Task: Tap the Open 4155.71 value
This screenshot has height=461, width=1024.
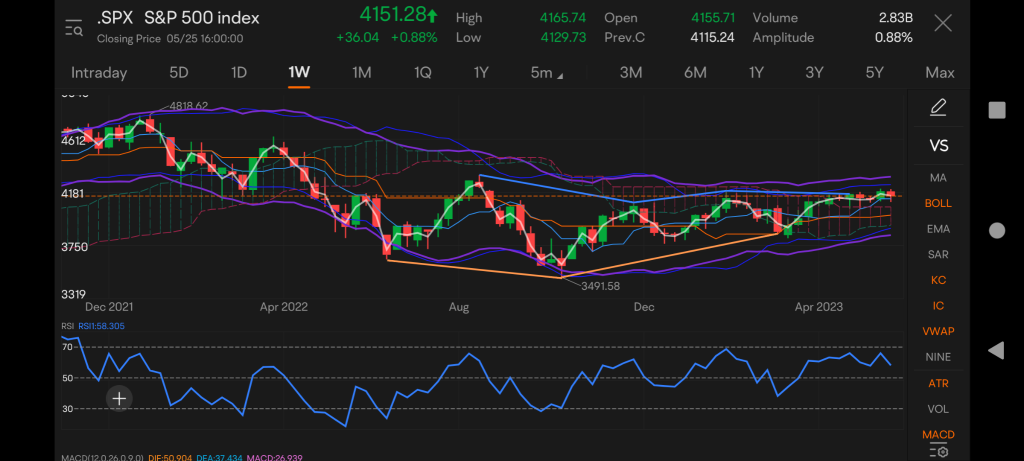Action: click(x=713, y=18)
